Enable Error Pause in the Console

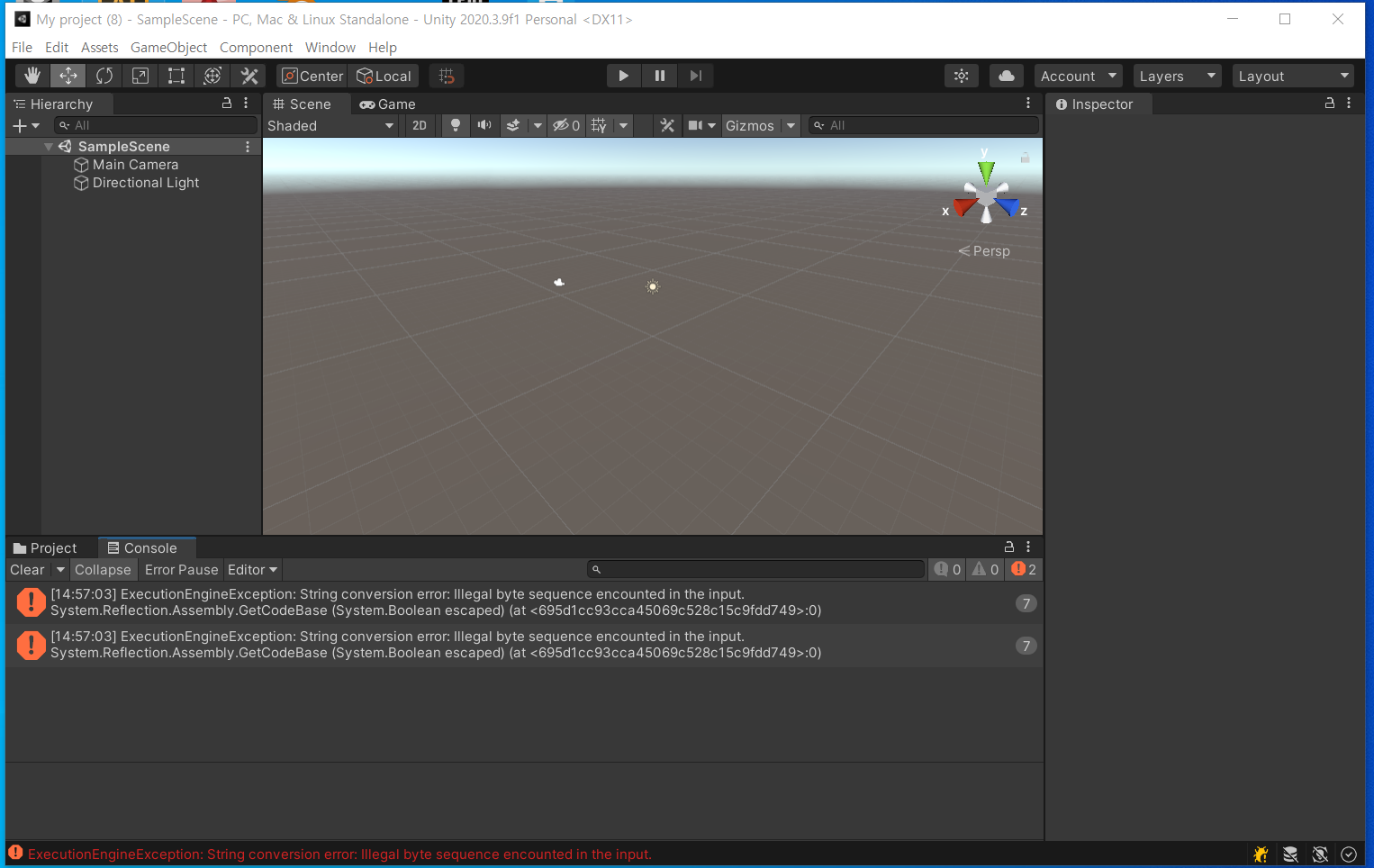(180, 569)
